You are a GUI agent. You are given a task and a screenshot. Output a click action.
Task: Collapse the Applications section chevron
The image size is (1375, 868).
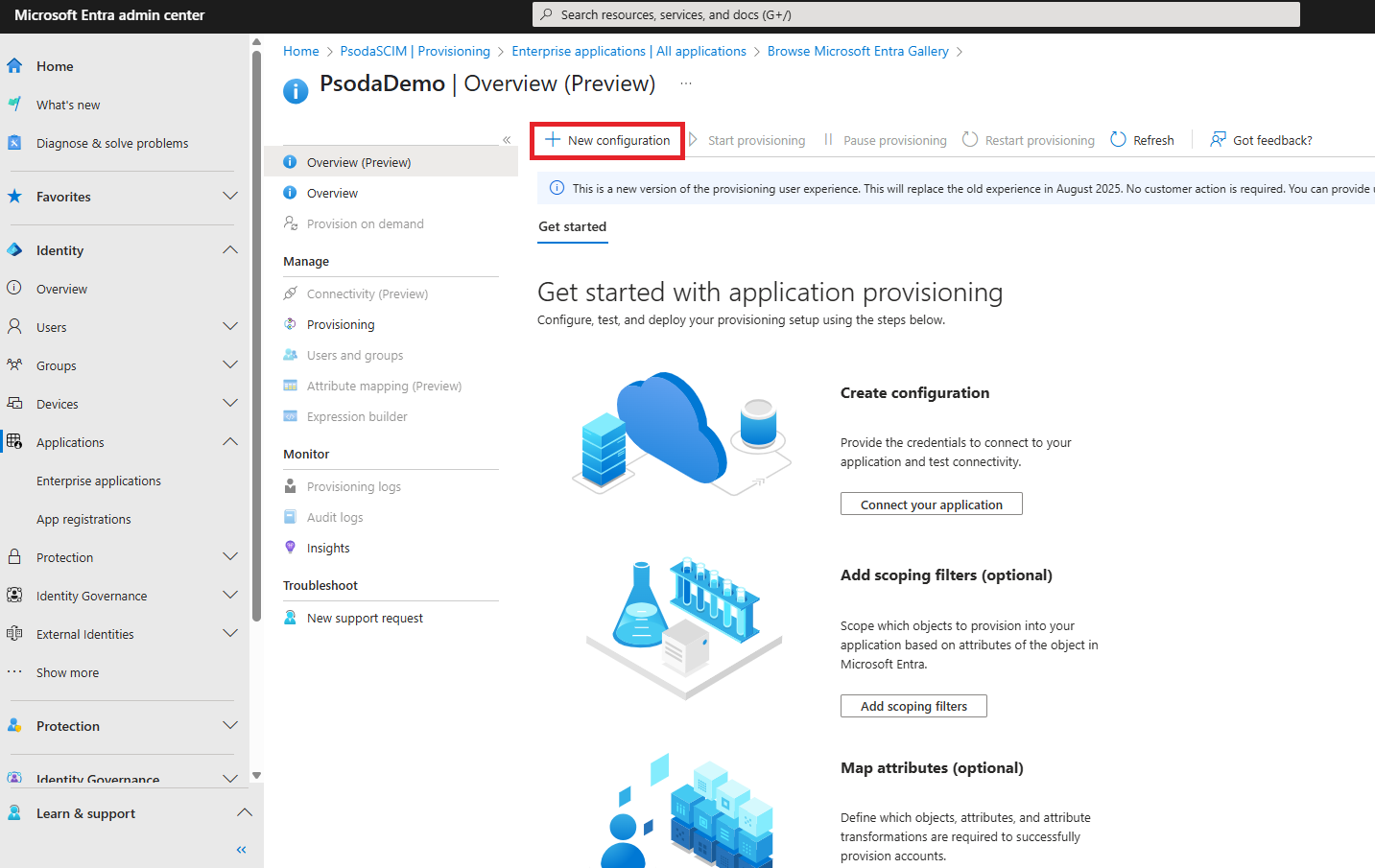230,442
